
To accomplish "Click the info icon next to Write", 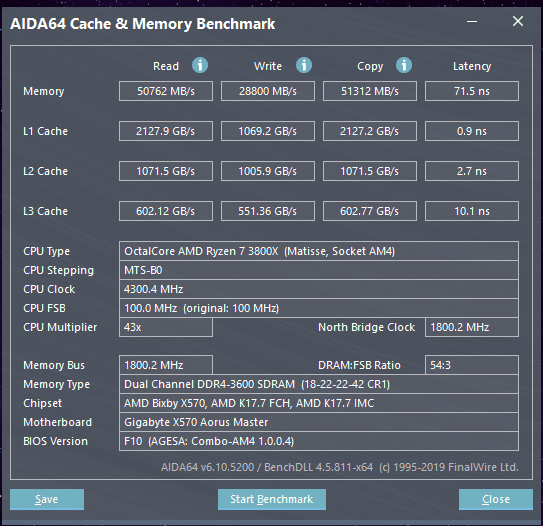I will pyautogui.click(x=304, y=65).
